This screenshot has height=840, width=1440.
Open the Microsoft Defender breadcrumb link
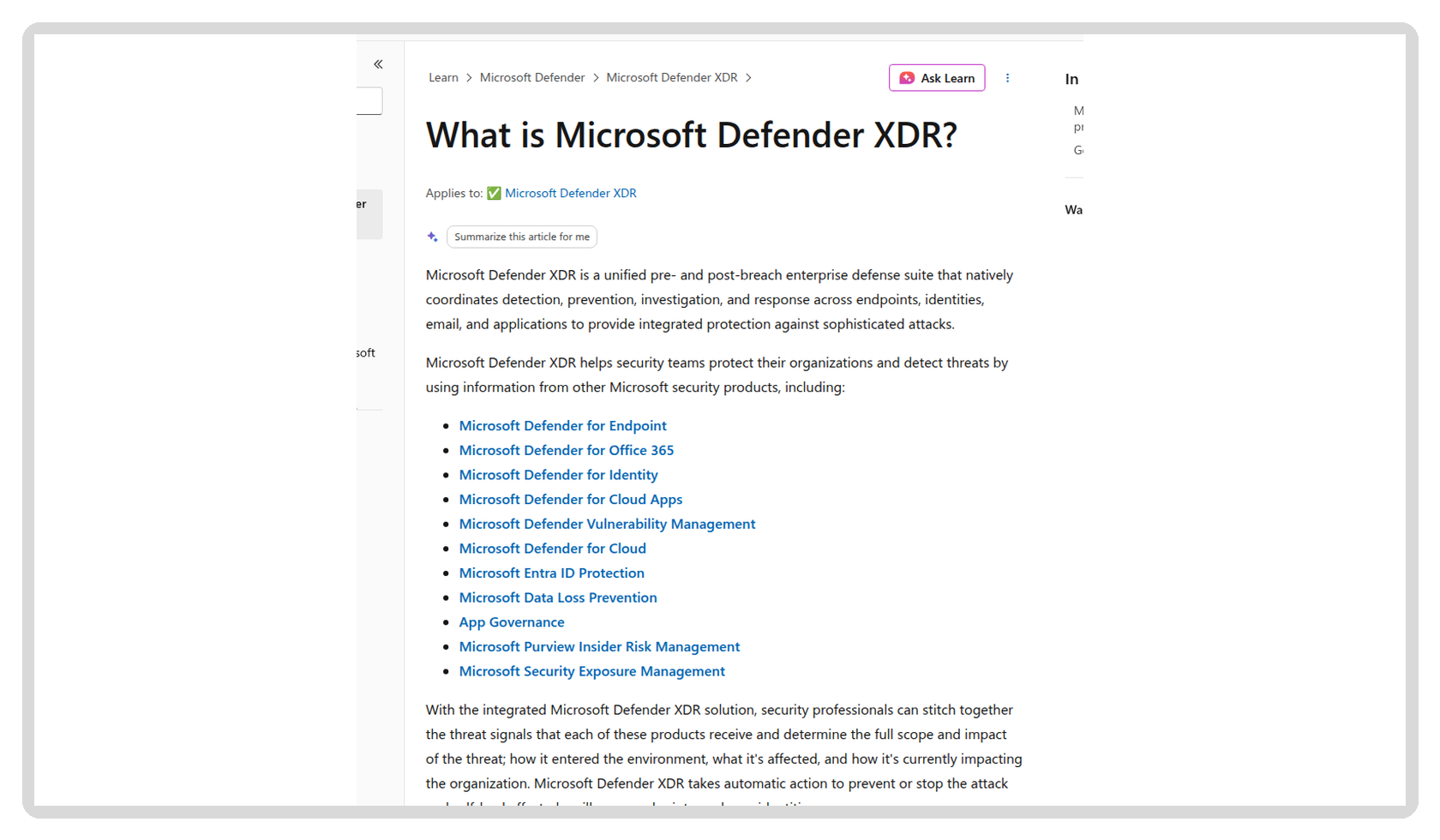[x=532, y=78]
